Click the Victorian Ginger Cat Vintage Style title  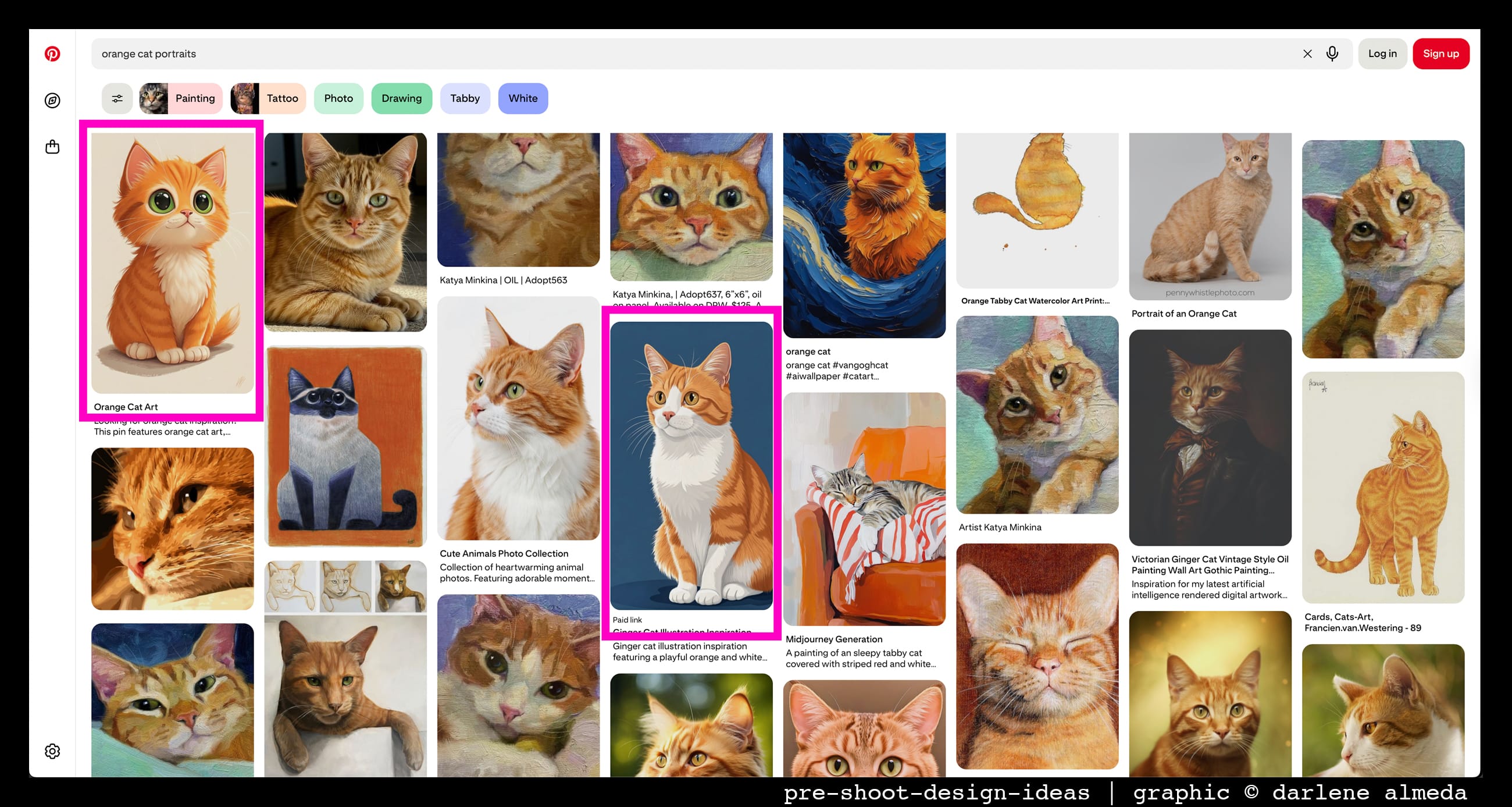pyautogui.click(x=1210, y=565)
